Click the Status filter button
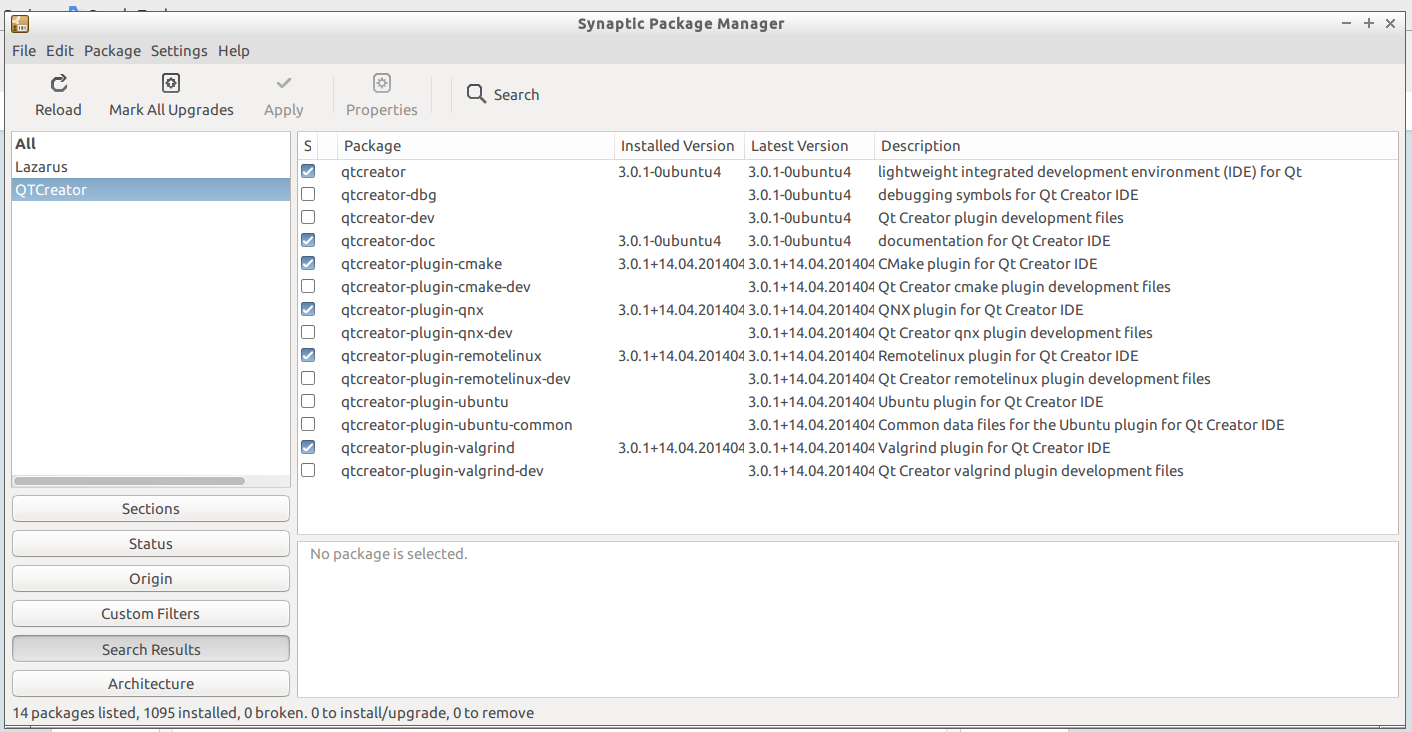1412x732 pixels. (x=151, y=544)
